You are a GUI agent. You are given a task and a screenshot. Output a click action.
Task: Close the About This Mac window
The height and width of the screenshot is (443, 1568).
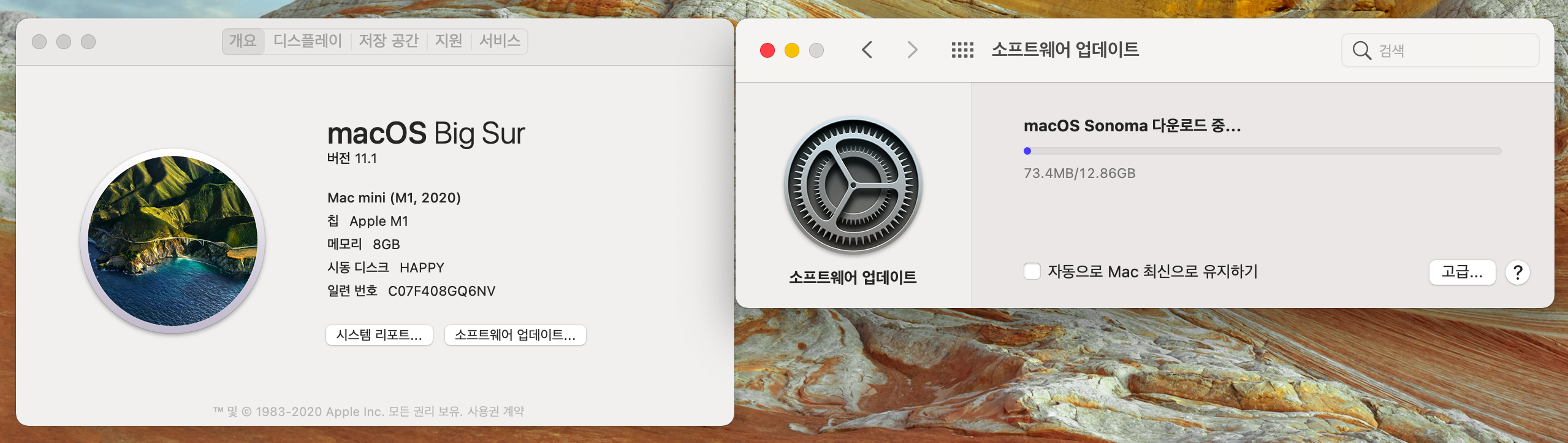coord(39,42)
